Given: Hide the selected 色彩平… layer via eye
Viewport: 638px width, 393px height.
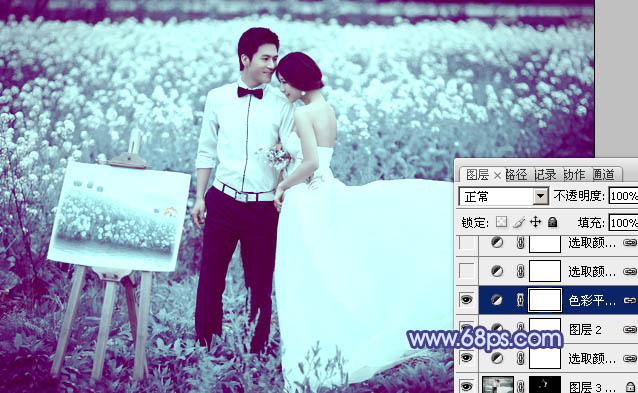Looking at the screenshot, I should 466,300.
